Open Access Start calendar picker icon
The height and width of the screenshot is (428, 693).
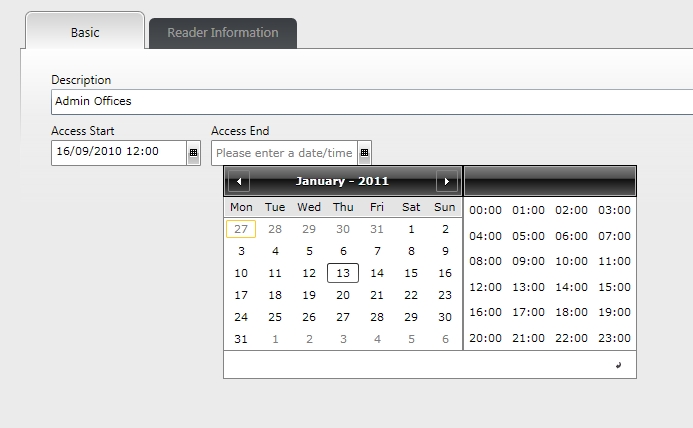(193, 153)
